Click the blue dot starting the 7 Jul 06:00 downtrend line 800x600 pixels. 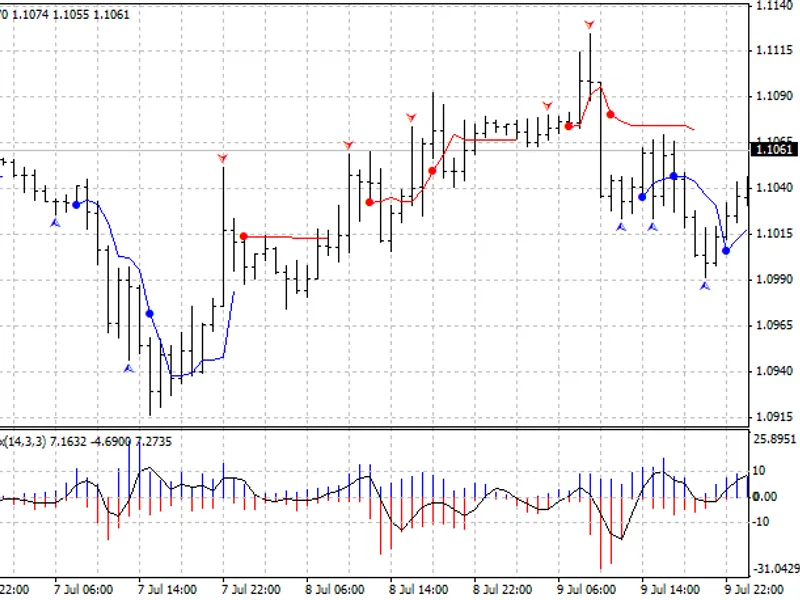pyautogui.click(x=77, y=205)
